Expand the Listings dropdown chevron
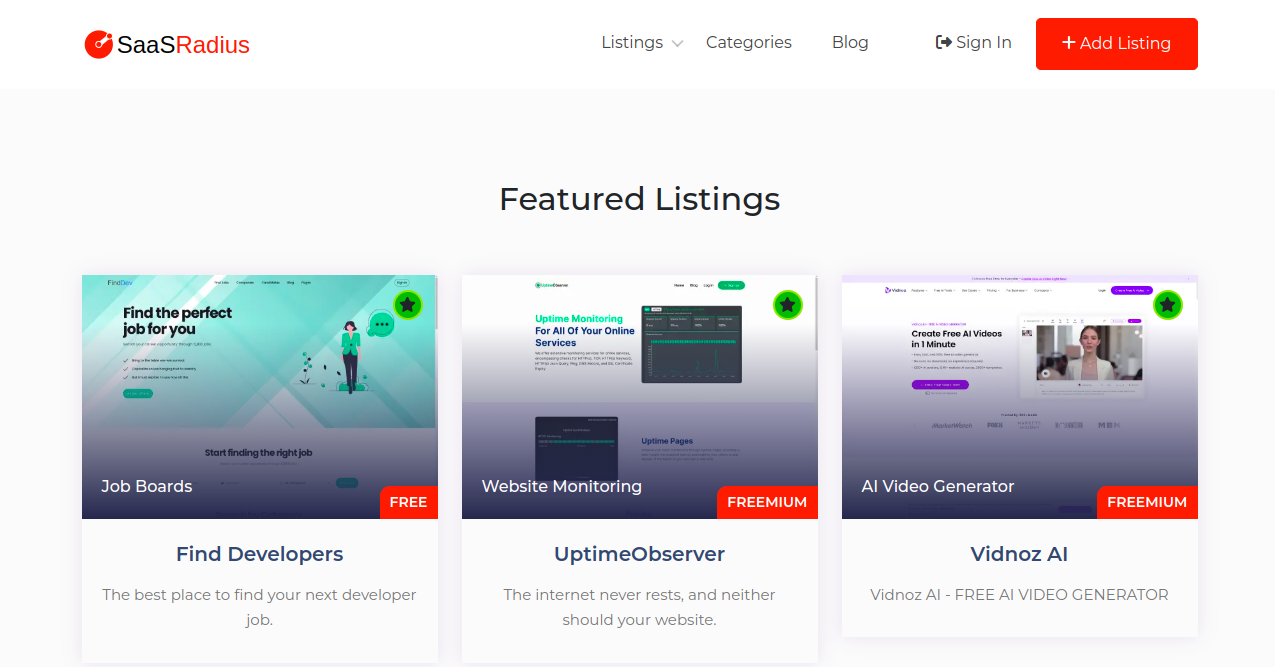Screen dimensions: 1275x667 (677, 43)
